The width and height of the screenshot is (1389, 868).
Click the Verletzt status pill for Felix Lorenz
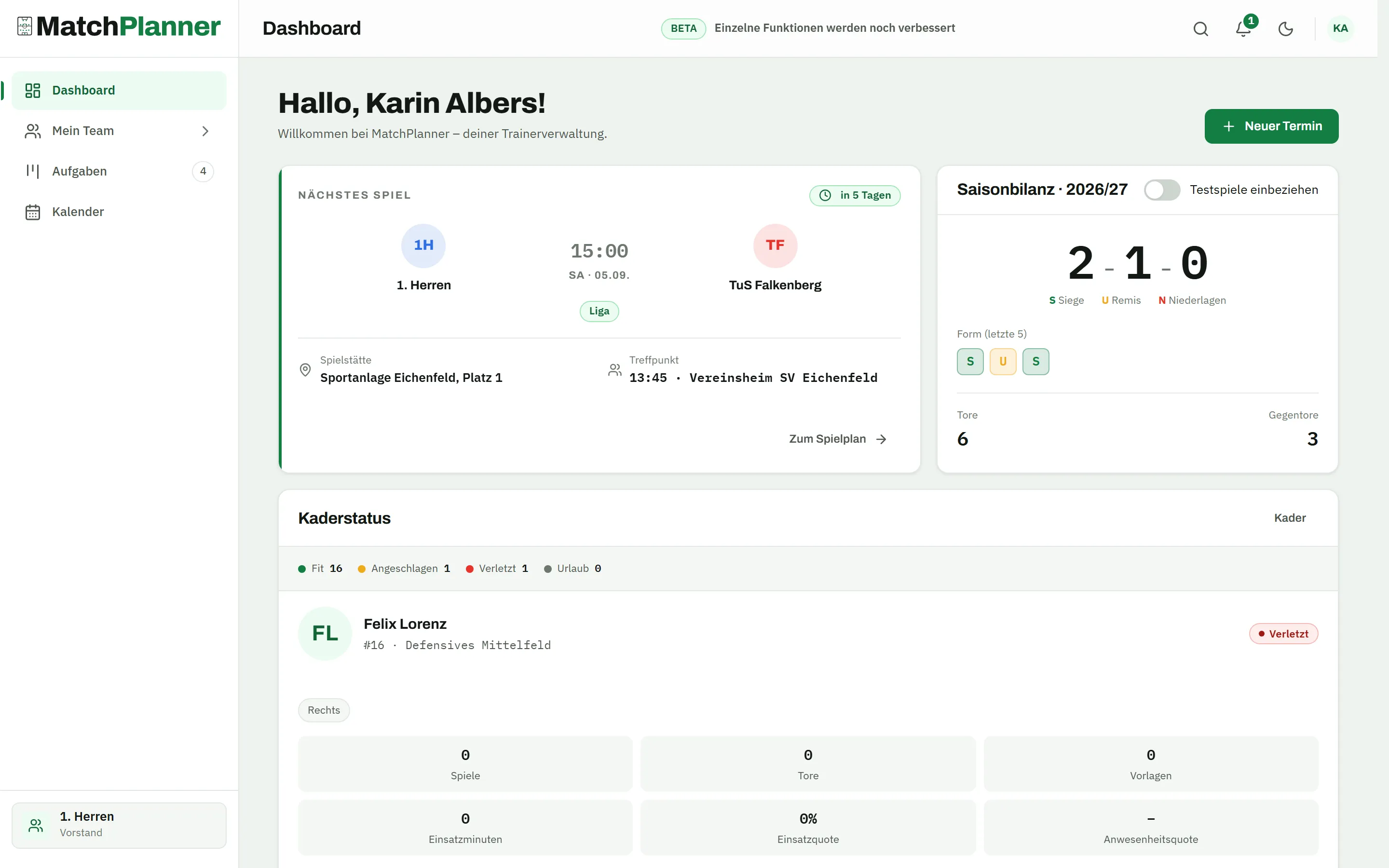(1283, 634)
